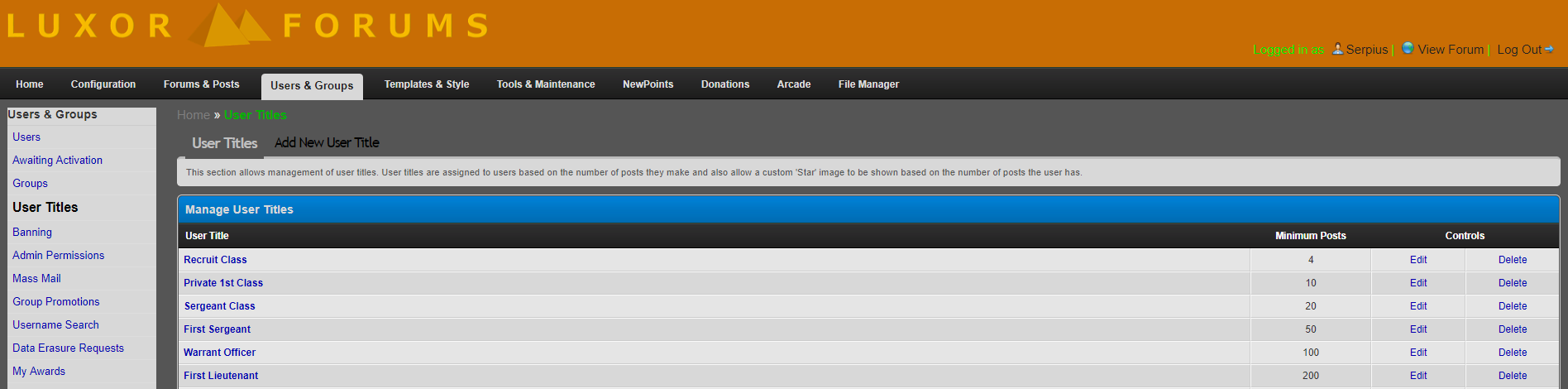Open the Sergeant Class user title
The height and width of the screenshot is (389, 1568).
(x=220, y=306)
